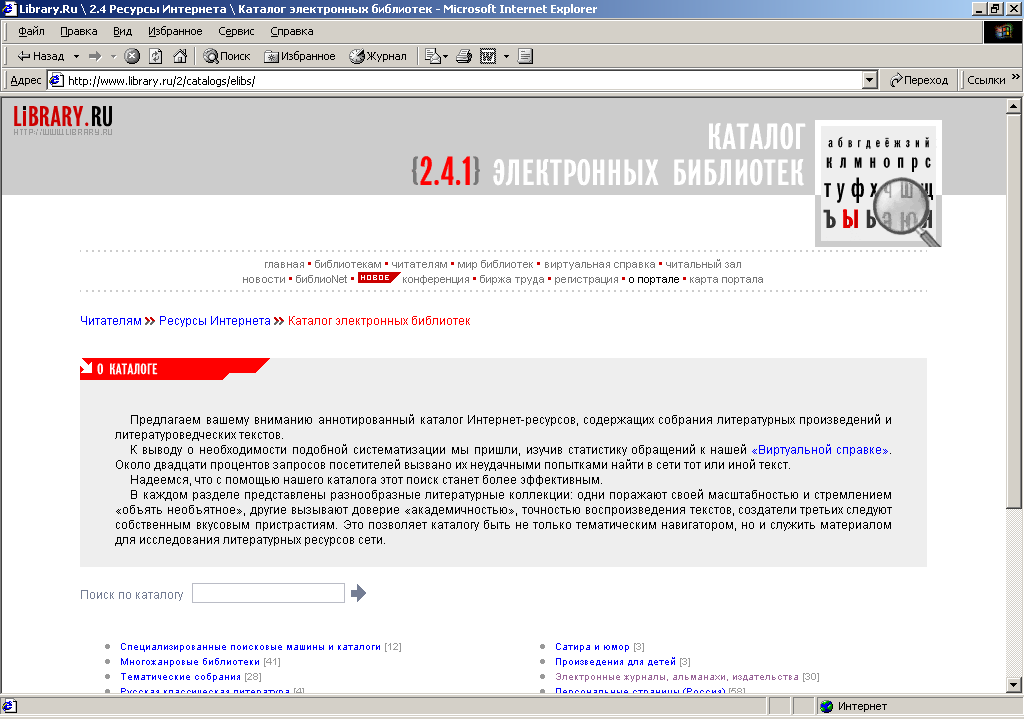Open the Журнал history button

coord(377,56)
